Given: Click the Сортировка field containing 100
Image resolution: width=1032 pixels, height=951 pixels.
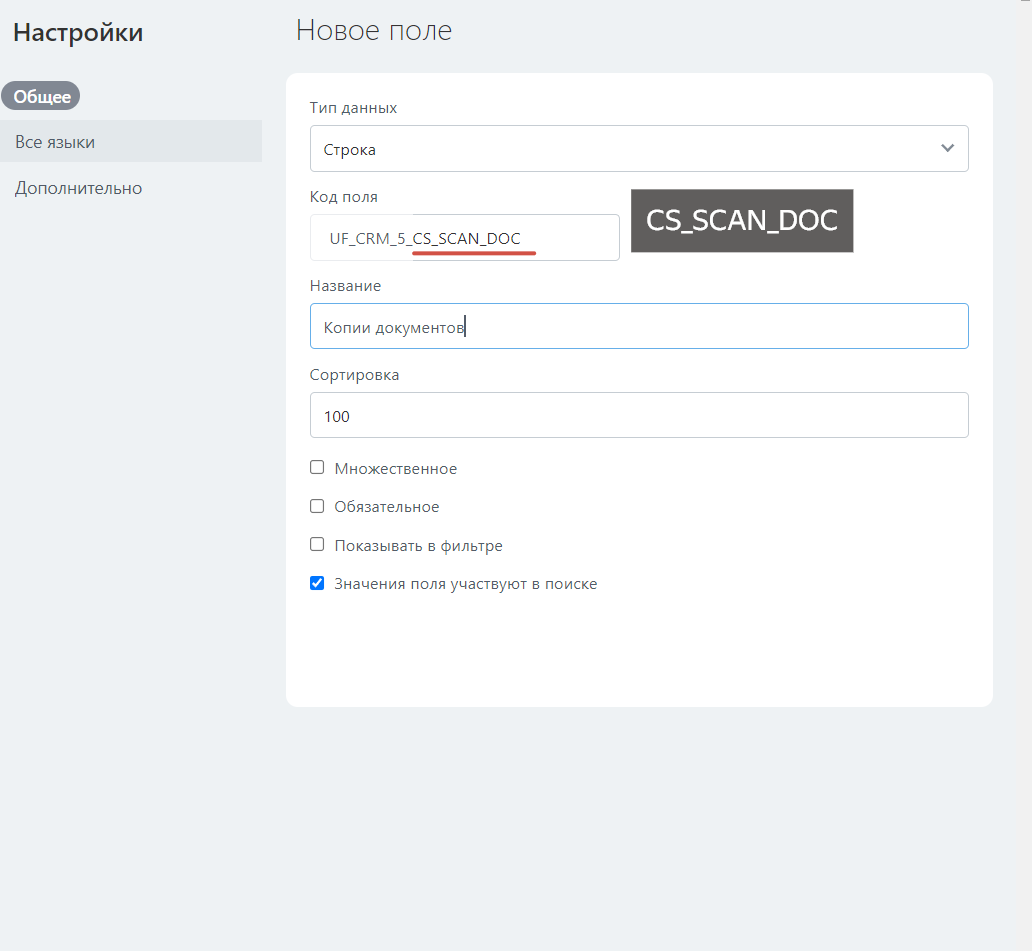Looking at the screenshot, I should (638, 415).
